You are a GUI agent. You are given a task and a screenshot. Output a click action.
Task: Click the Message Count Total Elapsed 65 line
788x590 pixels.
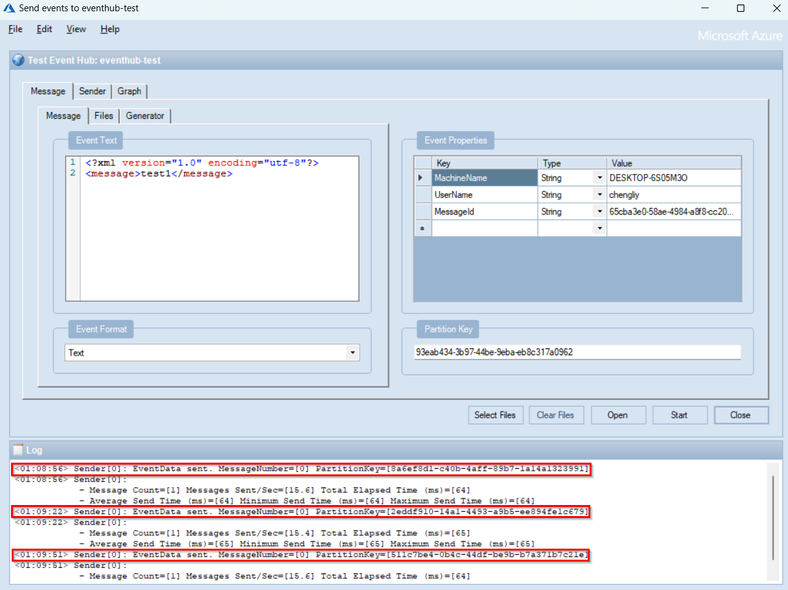tap(274, 533)
